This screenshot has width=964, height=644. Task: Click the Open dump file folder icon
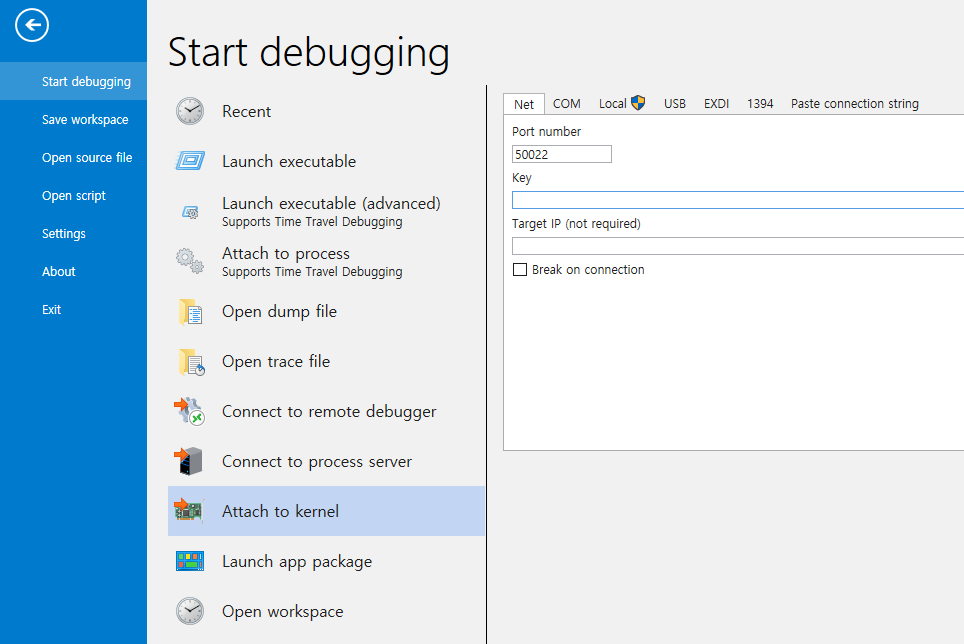coord(191,312)
